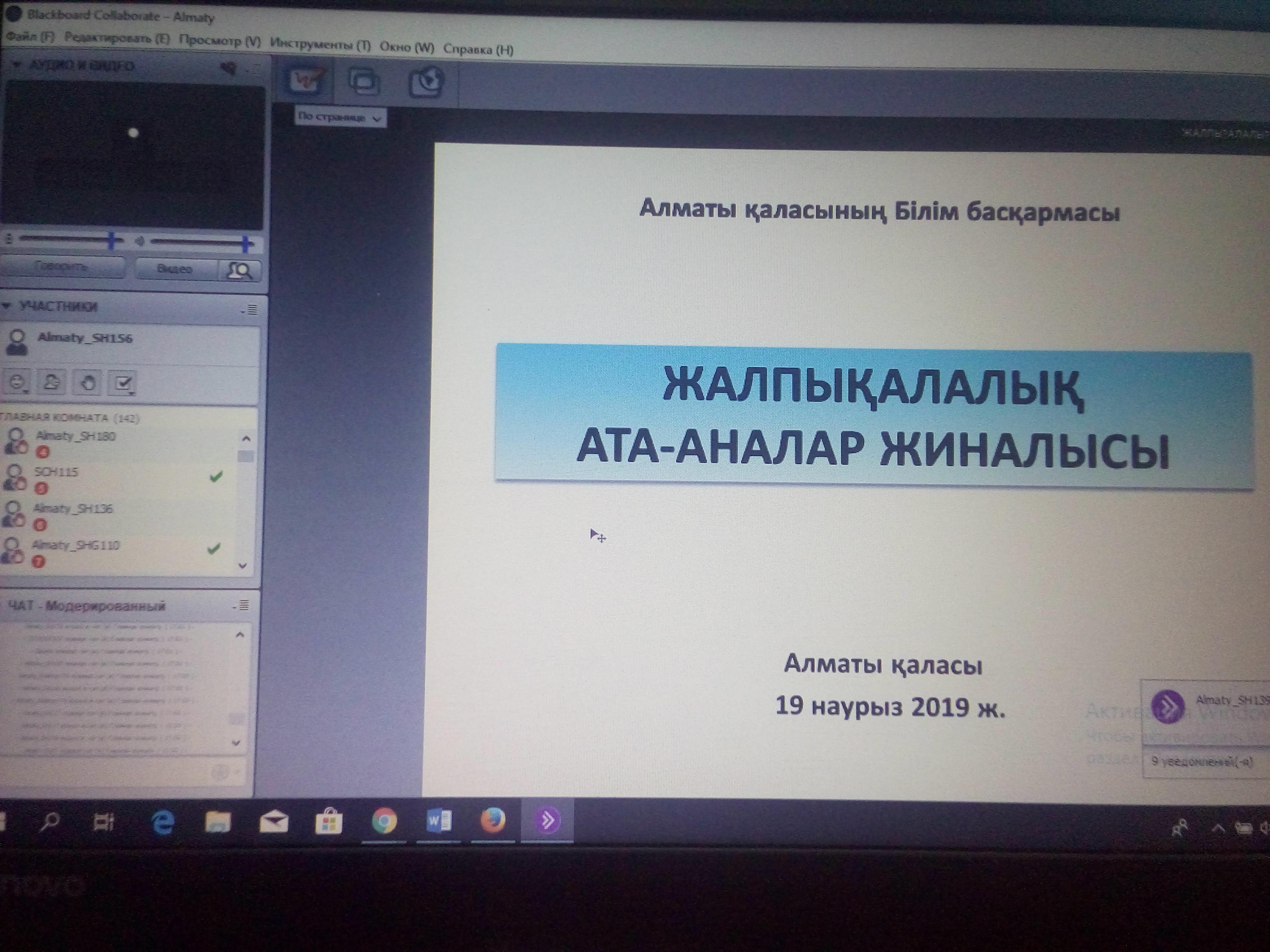Open the Инструменты menu
The width and height of the screenshot is (1270, 952).
[320, 44]
